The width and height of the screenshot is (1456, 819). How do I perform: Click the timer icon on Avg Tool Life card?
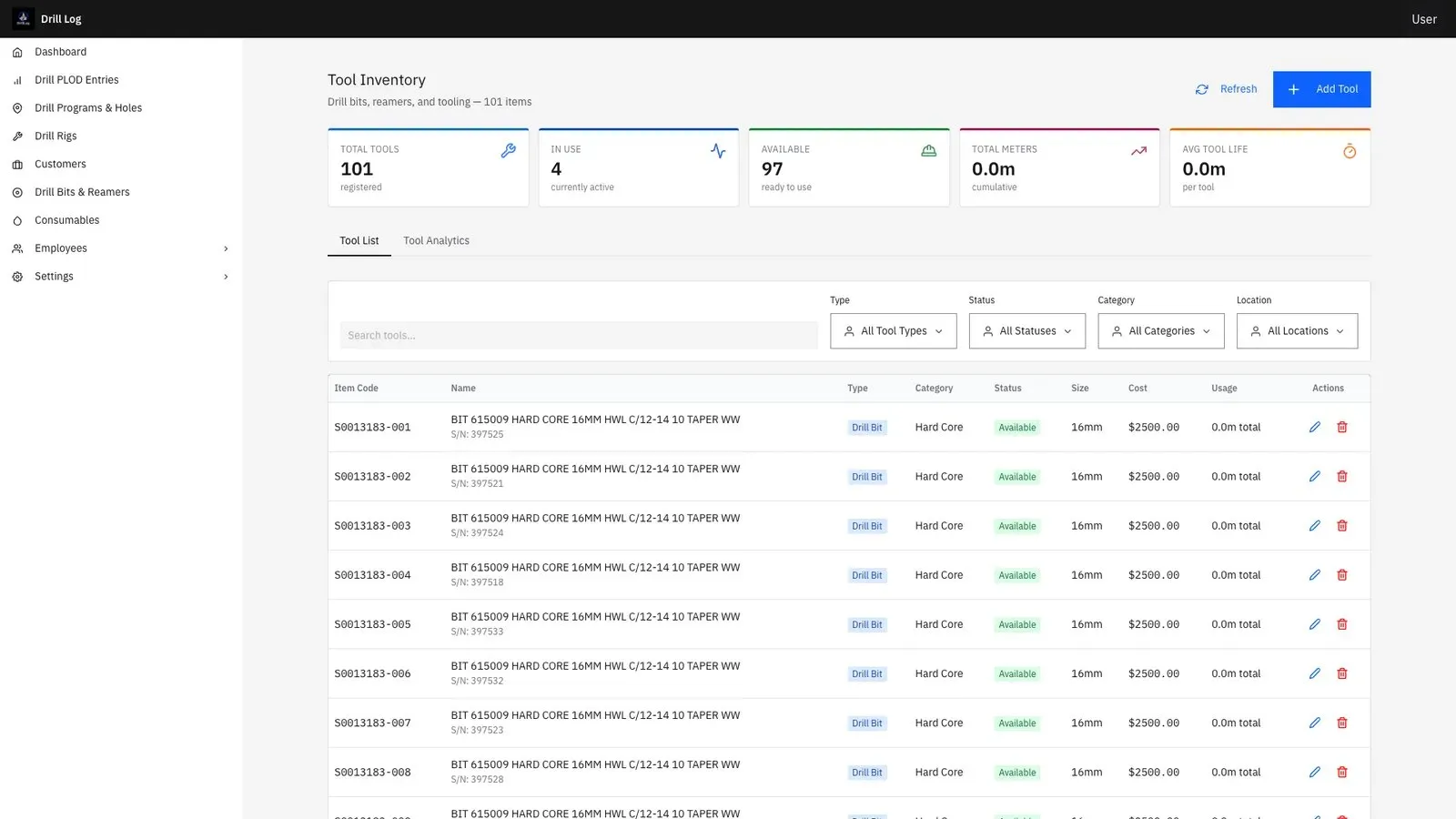(x=1350, y=151)
